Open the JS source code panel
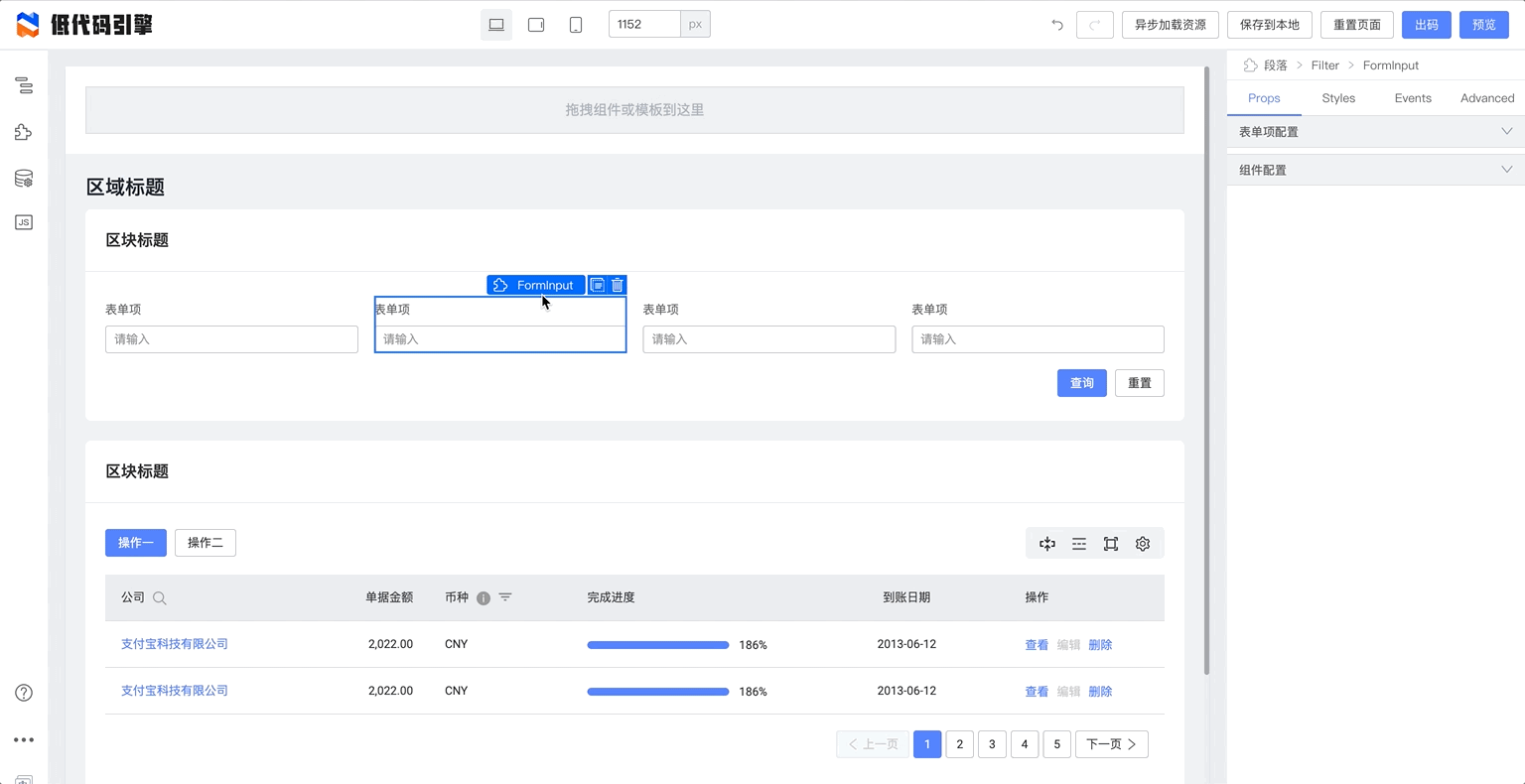The width and height of the screenshot is (1525, 784). click(x=24, y=222)
